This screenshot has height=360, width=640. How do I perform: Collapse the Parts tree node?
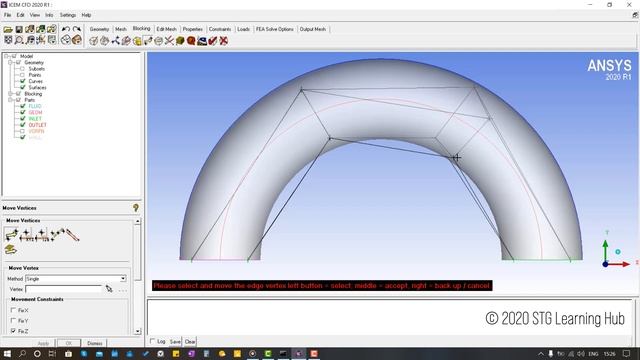[x=11, y=100]
